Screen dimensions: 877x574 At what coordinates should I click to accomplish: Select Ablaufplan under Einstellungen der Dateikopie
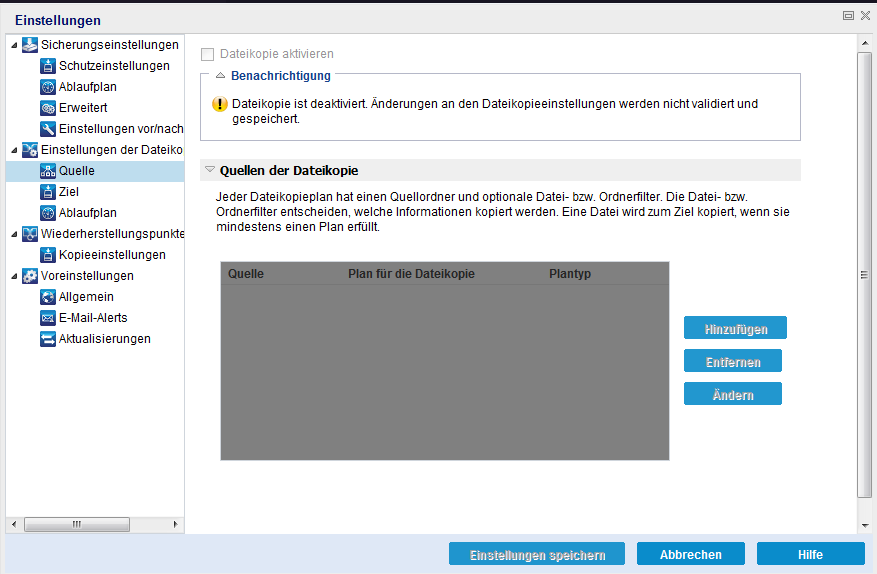pyautogui.click(x=88, y=213)
